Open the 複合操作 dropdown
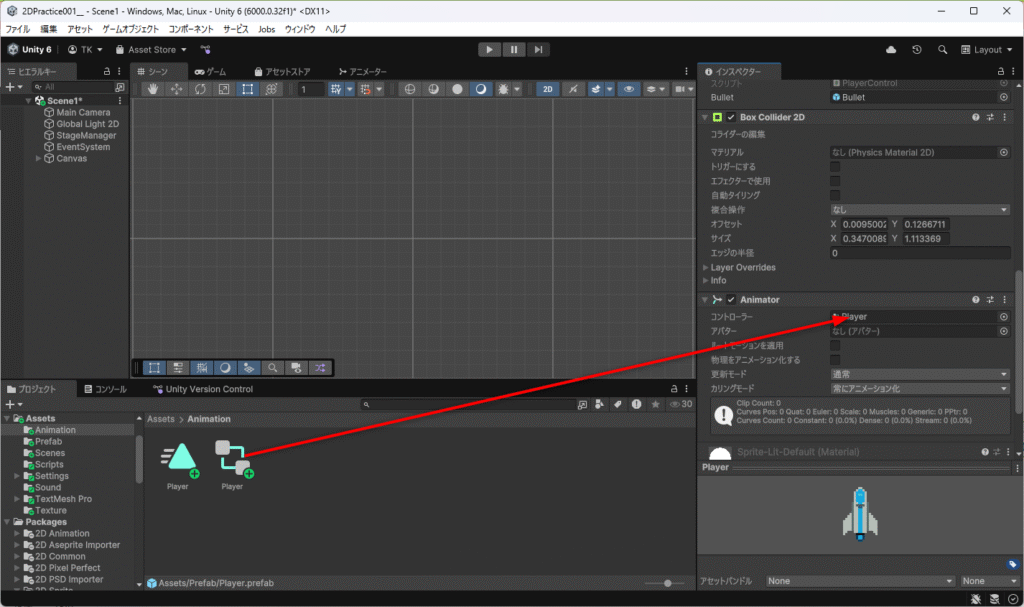 [919, 210]
